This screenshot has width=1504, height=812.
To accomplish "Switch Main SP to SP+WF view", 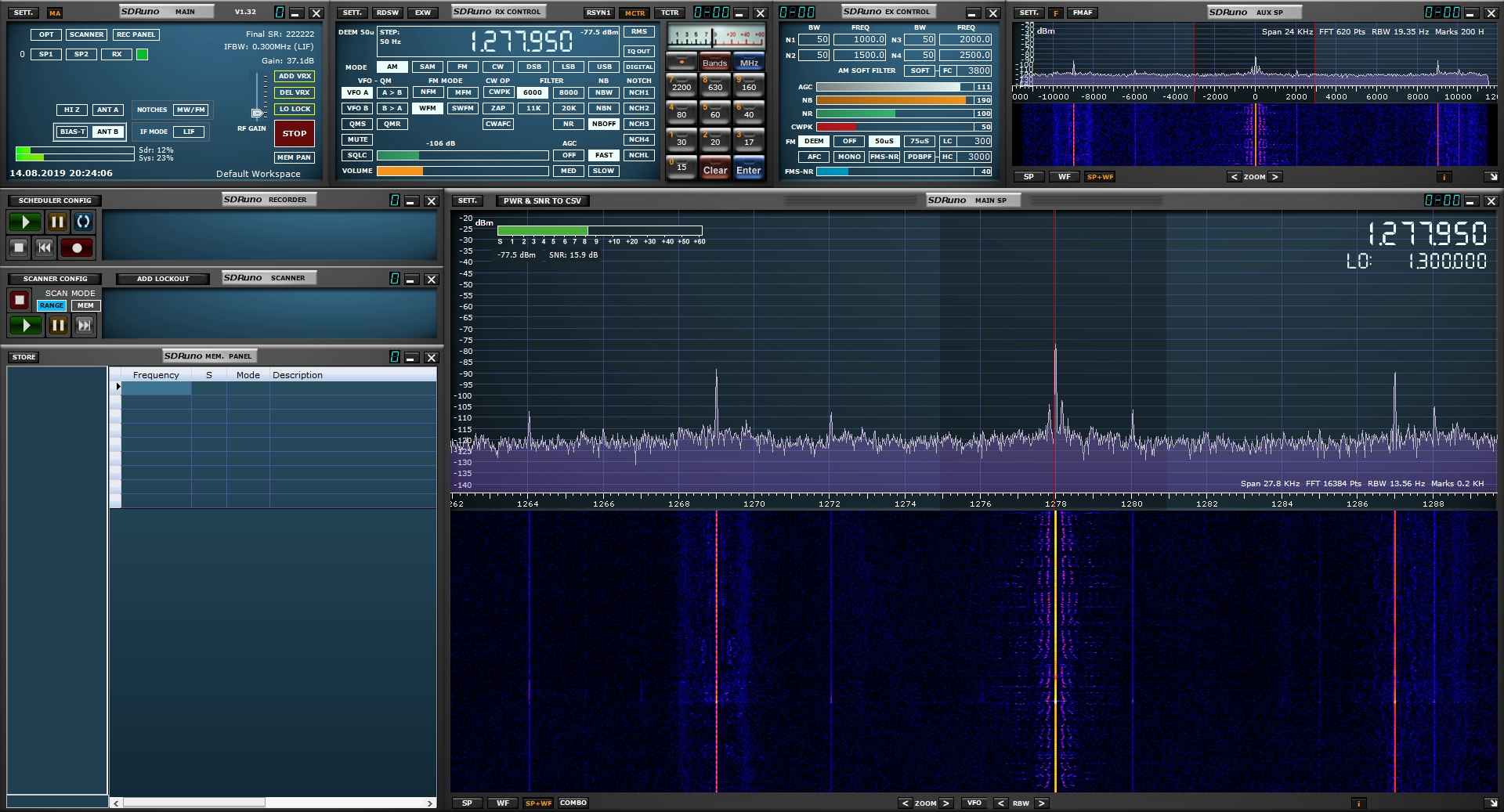I will [538, 803].
